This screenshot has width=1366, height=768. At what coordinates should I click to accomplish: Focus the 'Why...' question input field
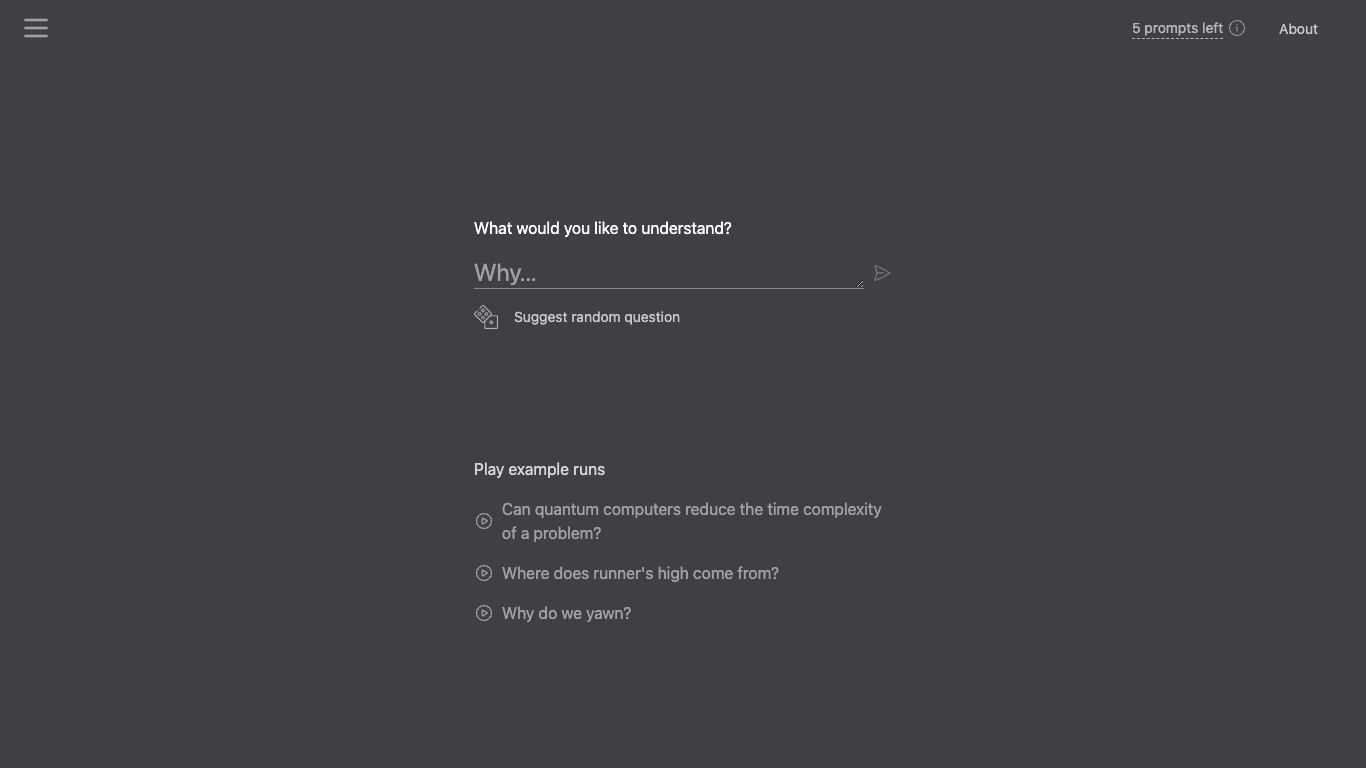(x=668, y=273)
